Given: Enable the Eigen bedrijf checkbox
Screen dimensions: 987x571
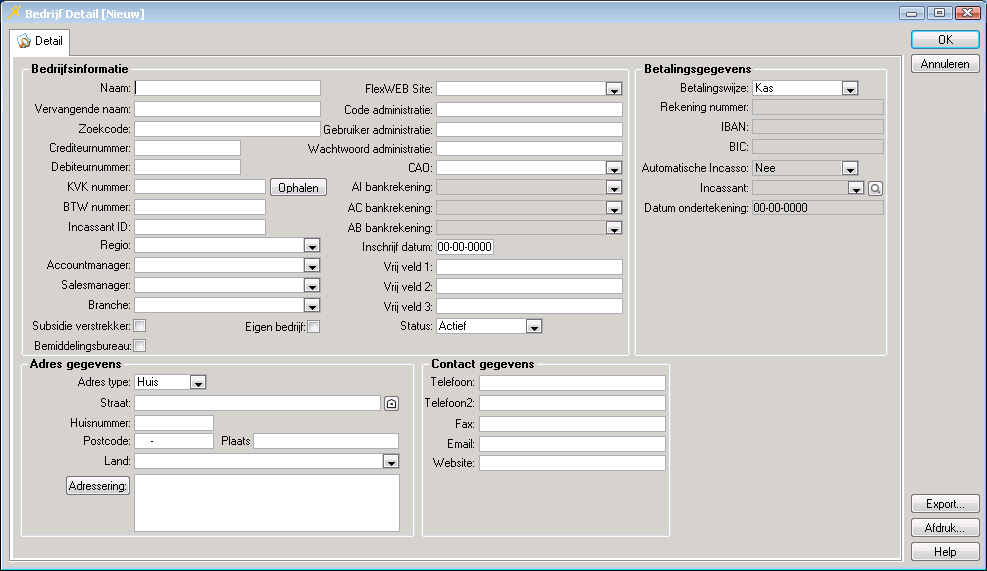Looking at the screenshot, I should coord(313,327).
